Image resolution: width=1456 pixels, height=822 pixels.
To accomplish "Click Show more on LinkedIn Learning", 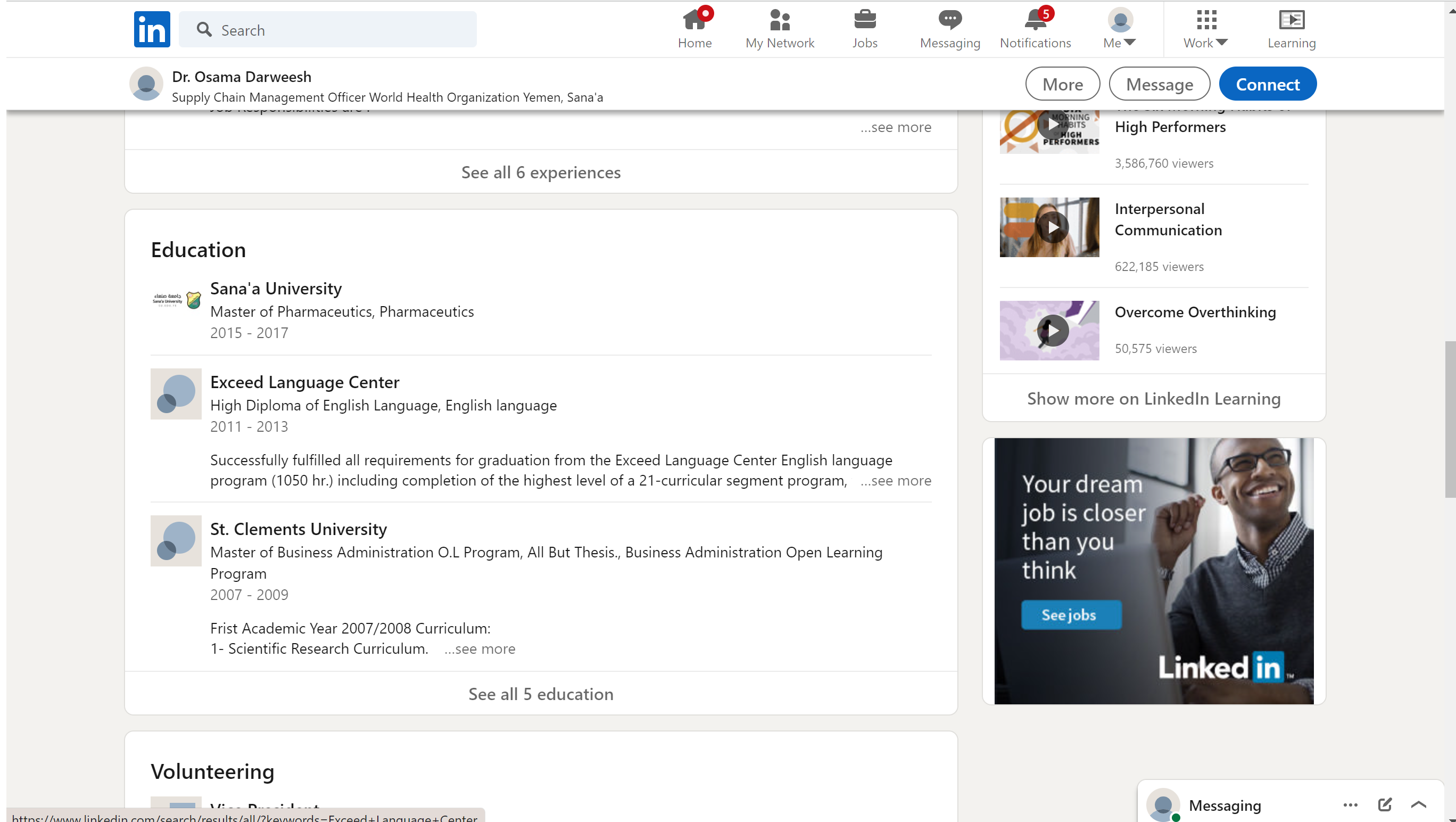I will (x=1153, y=399).
